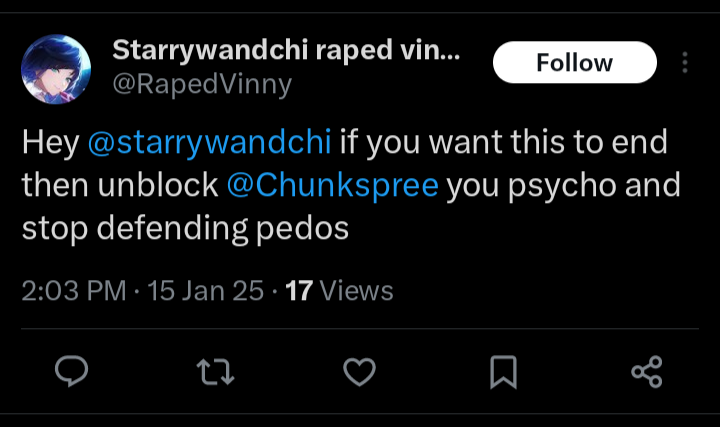Screen dimensions: 720x427
Task: Open the share icon menu
Action: coord(647,373)
